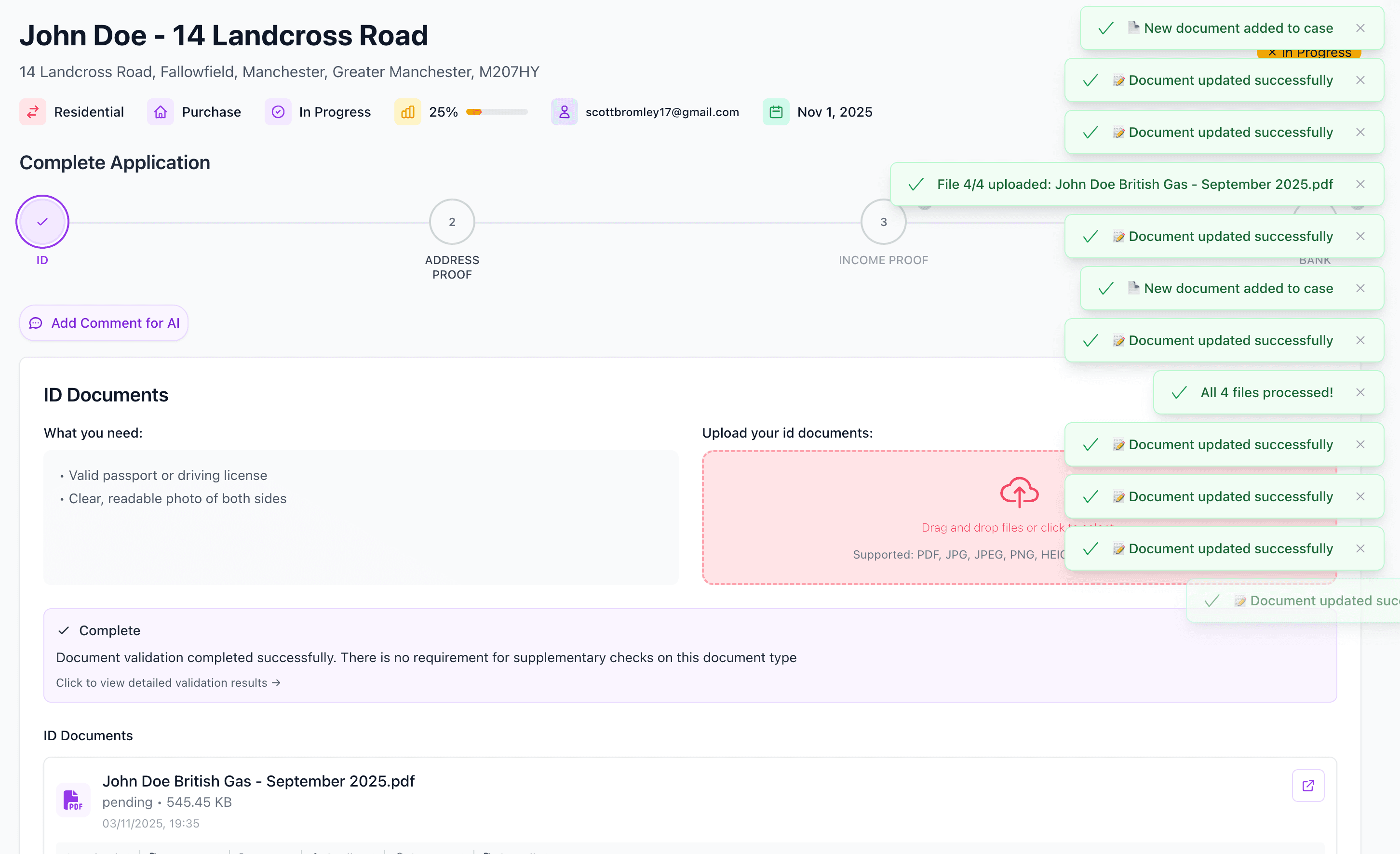This screenshot has height=854, width=1400.
Task: Click the bar chart progress icon
Action: pyautogui.click(x=407, y=112)
